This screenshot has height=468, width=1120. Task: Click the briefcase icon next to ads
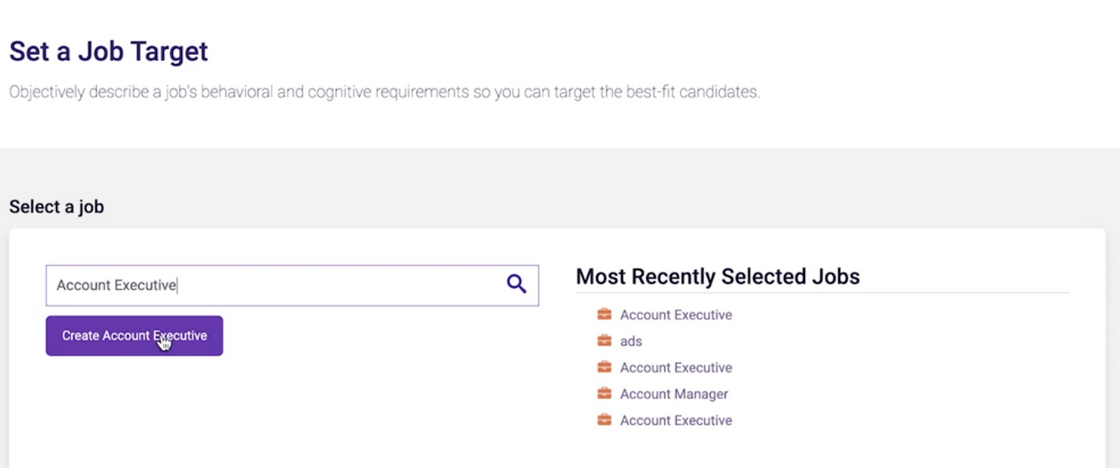(x=604, y=341)
